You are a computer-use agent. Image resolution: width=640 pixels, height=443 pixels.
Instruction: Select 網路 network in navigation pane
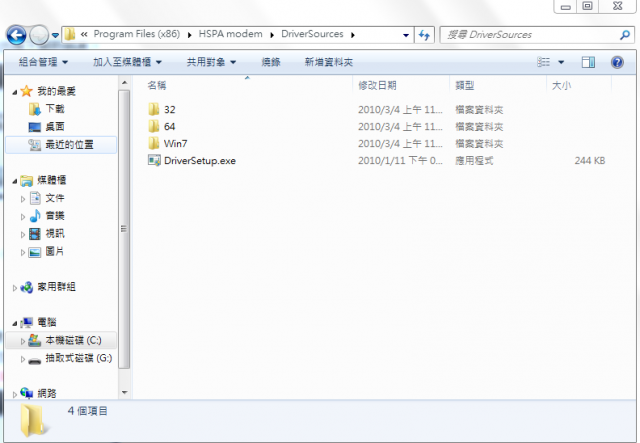click(47, 394)
